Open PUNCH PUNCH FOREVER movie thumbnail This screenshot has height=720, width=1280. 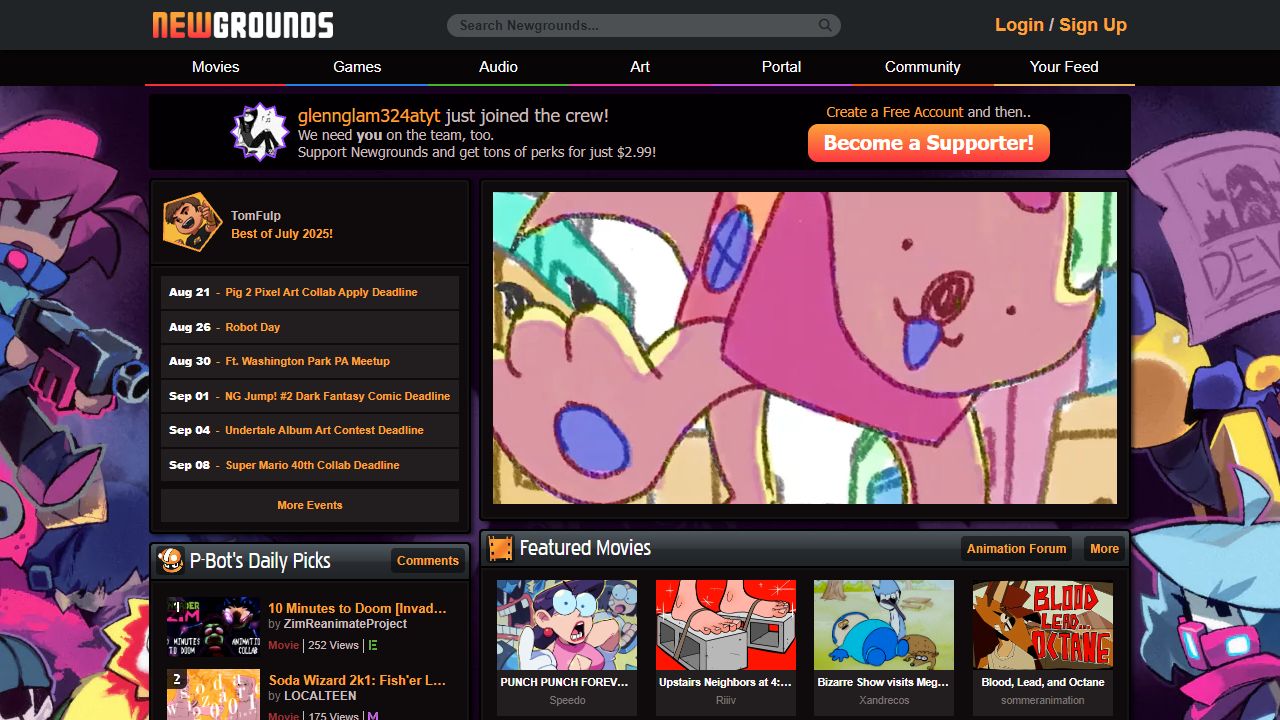[567, 625]
